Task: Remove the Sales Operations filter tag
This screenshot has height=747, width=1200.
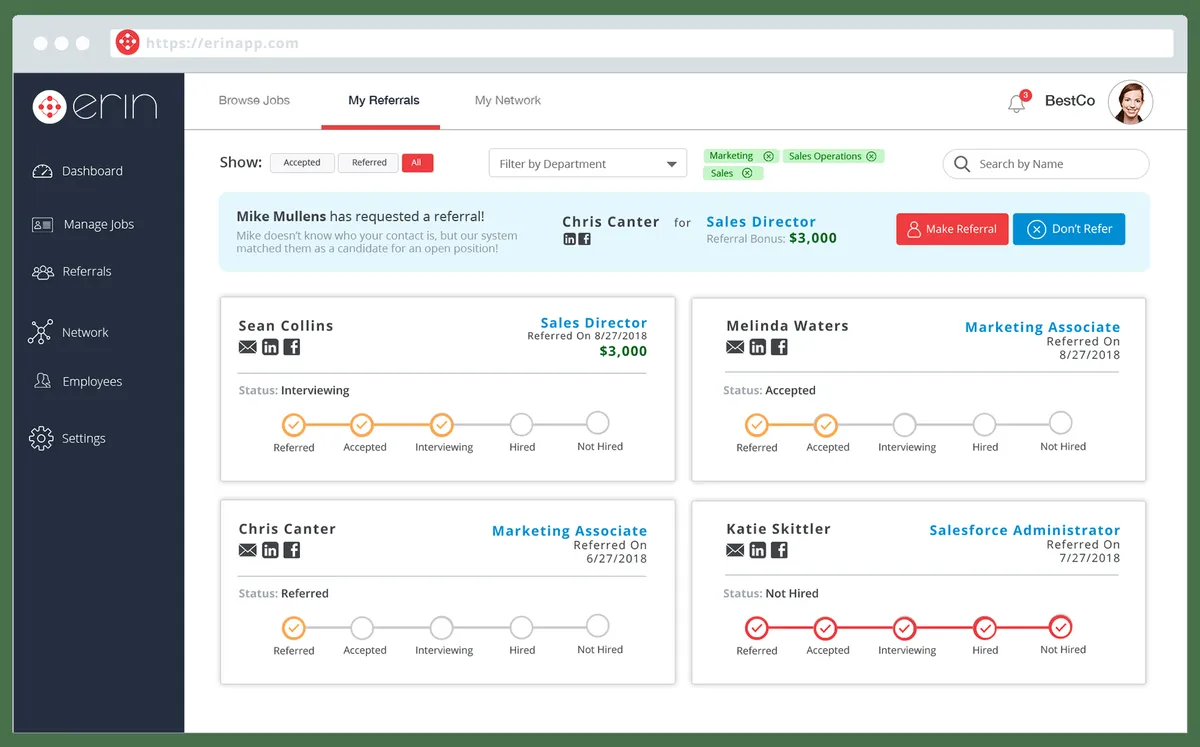Action: tap(871, 156)
